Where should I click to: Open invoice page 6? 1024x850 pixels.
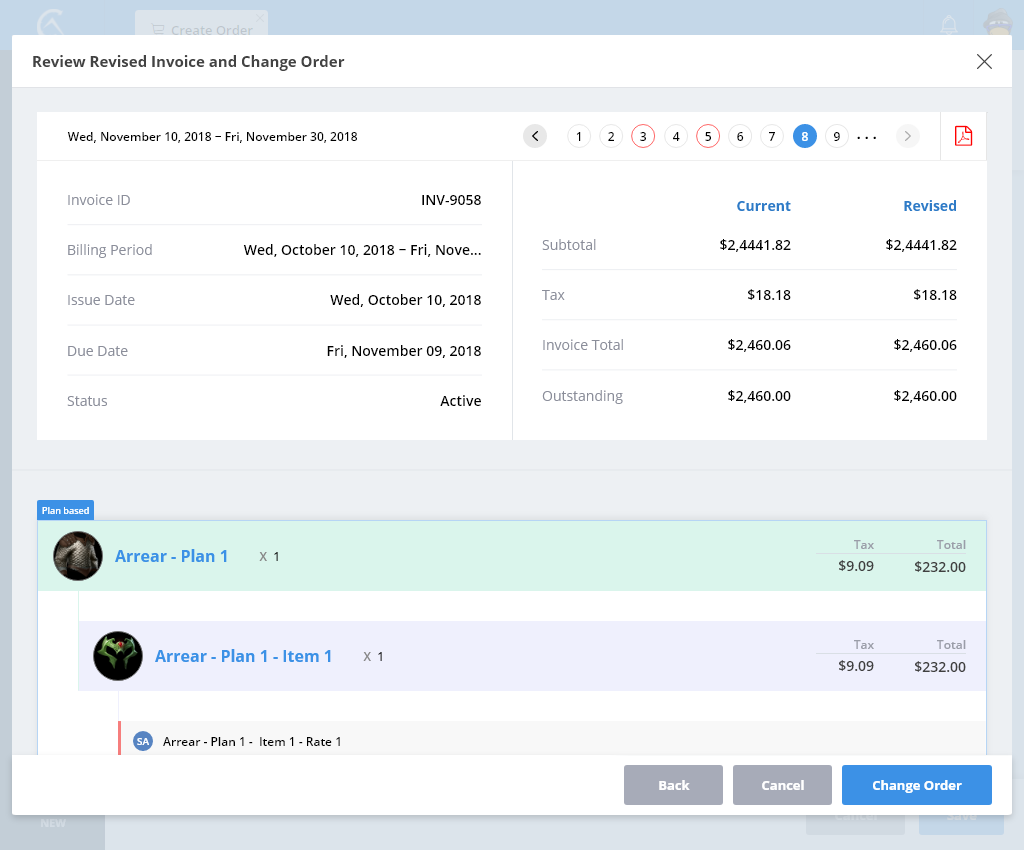[740, 136]
